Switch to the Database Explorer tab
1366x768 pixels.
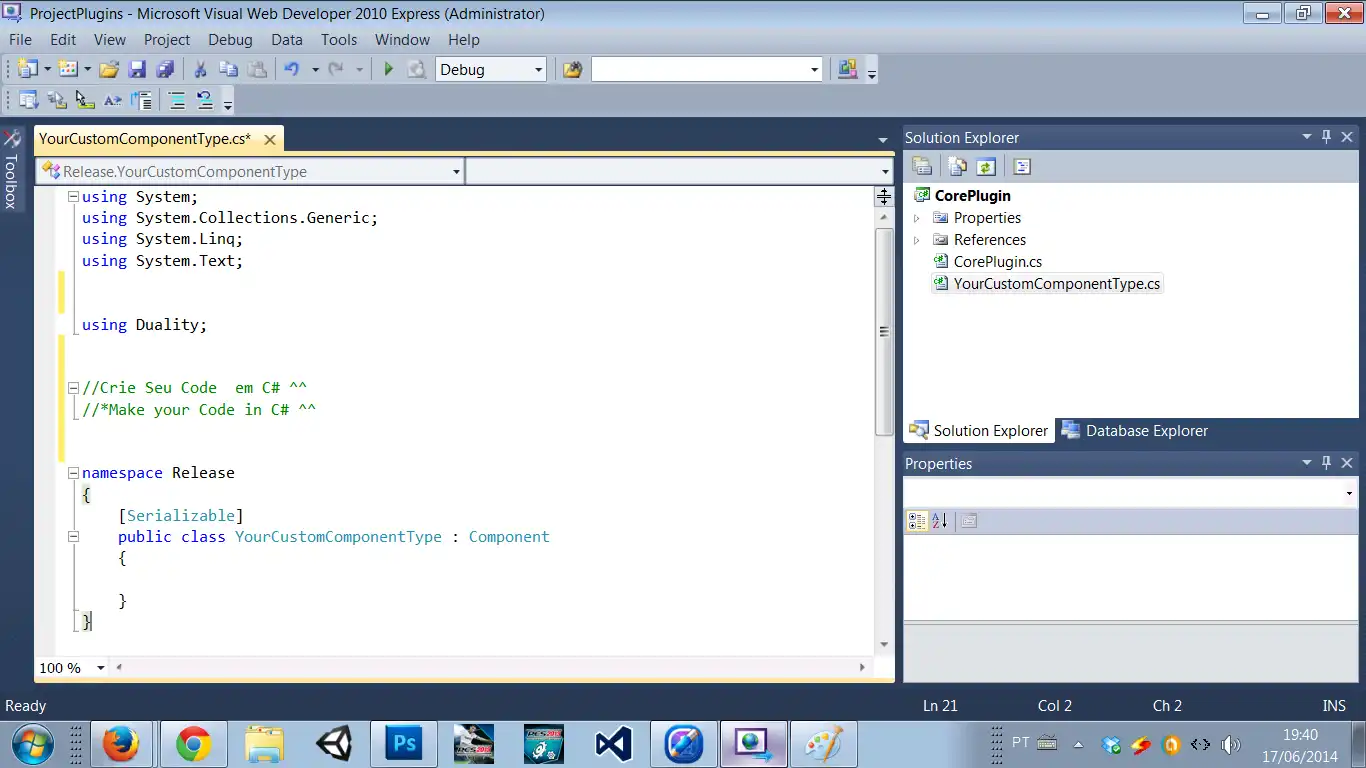point(1135,431)
